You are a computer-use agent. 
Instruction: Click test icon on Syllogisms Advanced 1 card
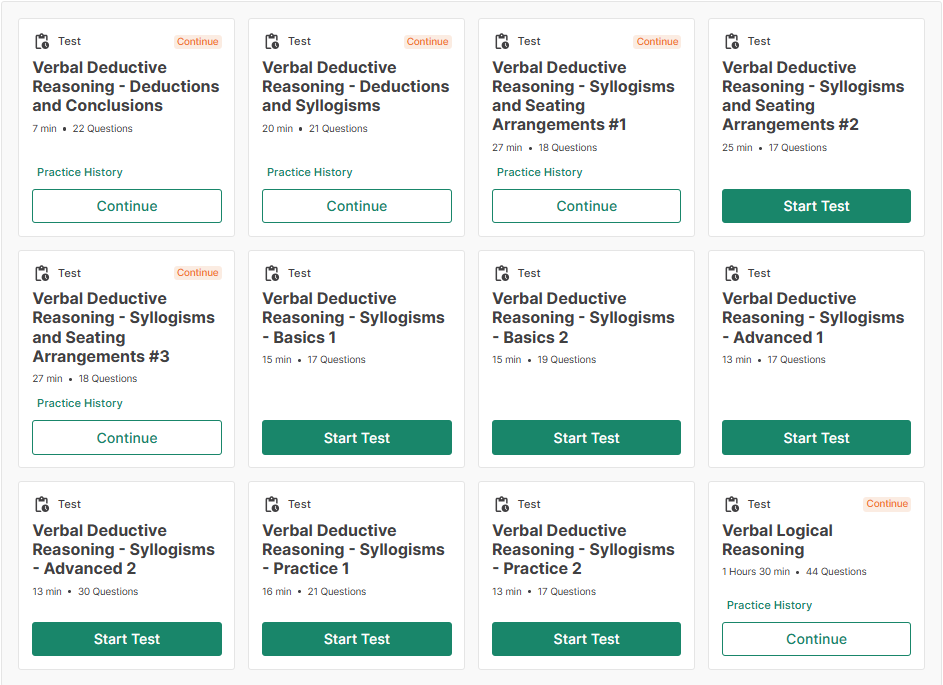pos(732,273)
